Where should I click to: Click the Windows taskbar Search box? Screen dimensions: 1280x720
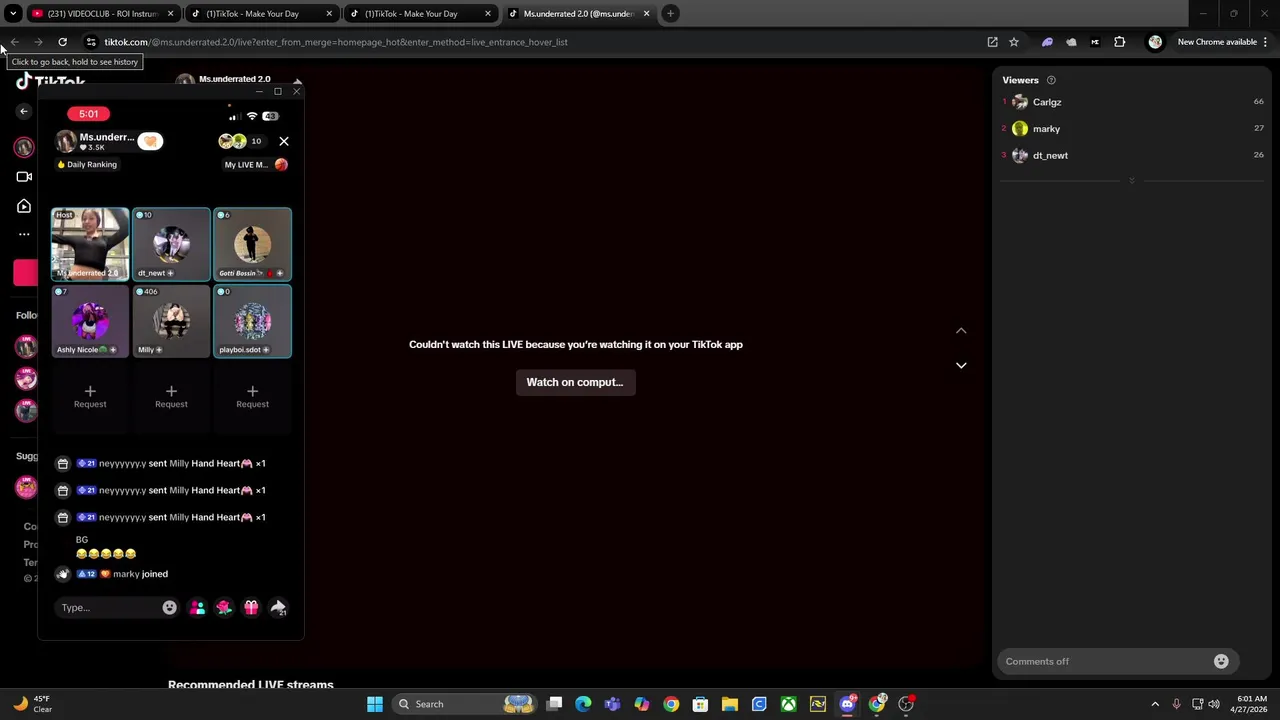pos(465,704)
